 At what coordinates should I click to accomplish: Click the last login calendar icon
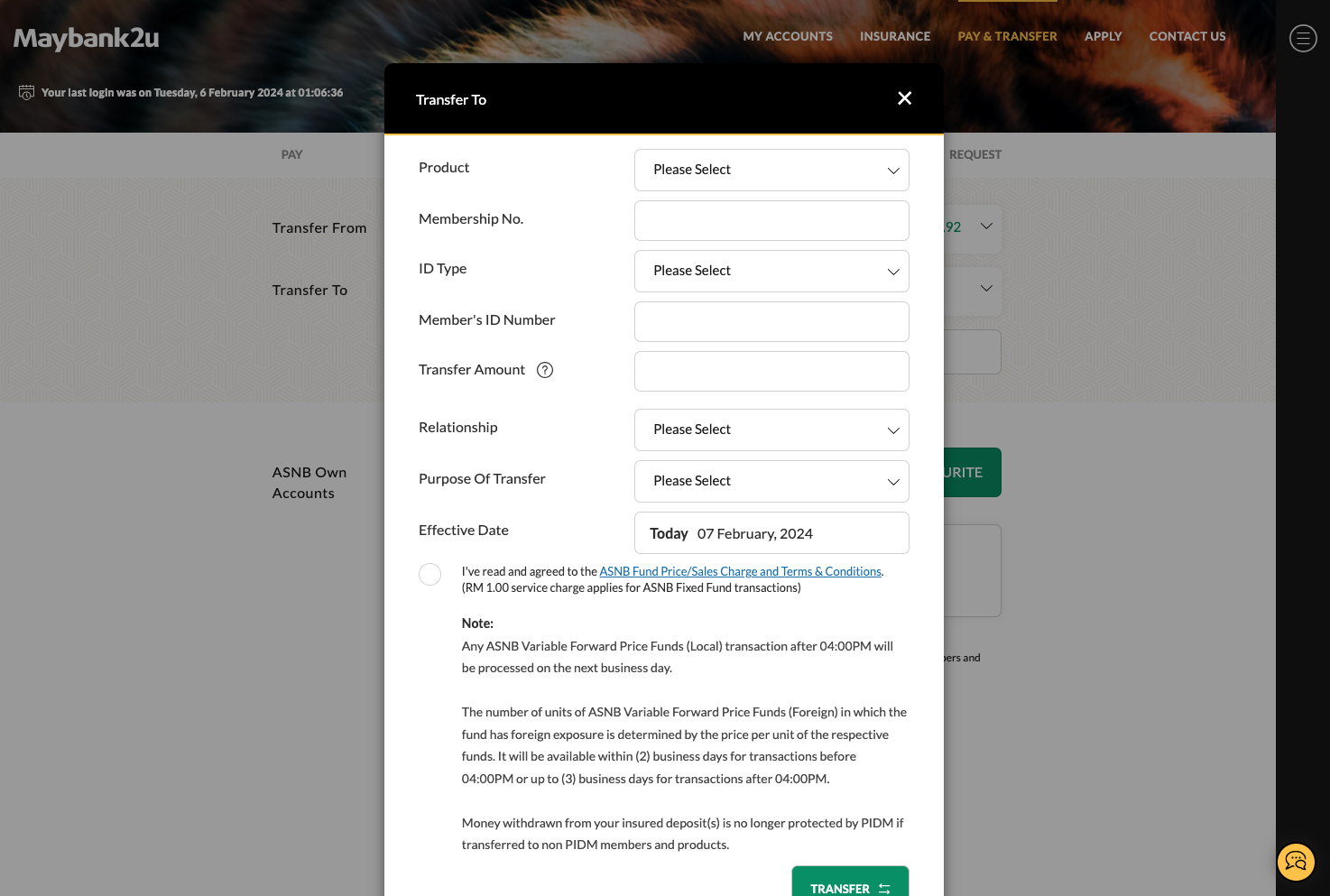click(x=27, y=93)
